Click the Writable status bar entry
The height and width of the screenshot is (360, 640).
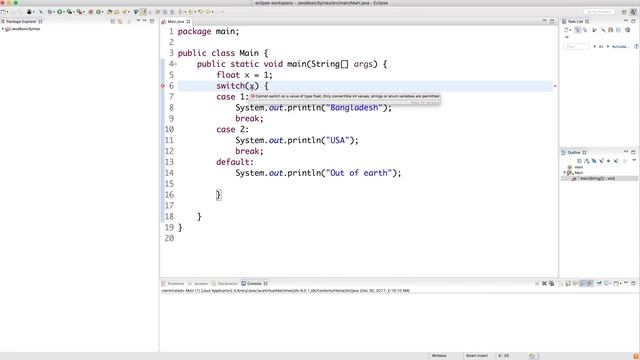[439, 356]
